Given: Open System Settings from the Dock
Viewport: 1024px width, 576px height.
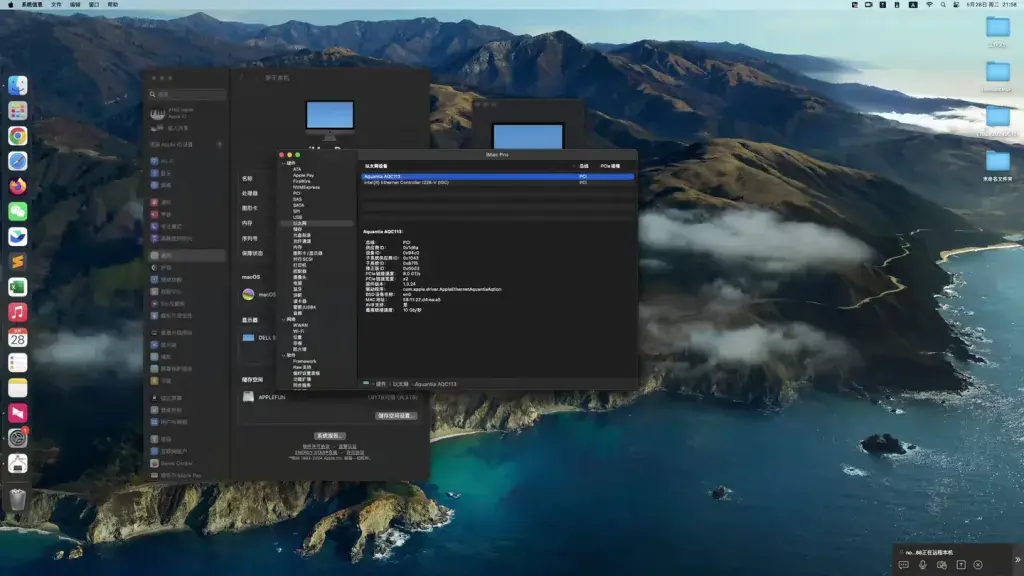Looking at the screenshot, I should pyautogui.click(x=18, y=438).
